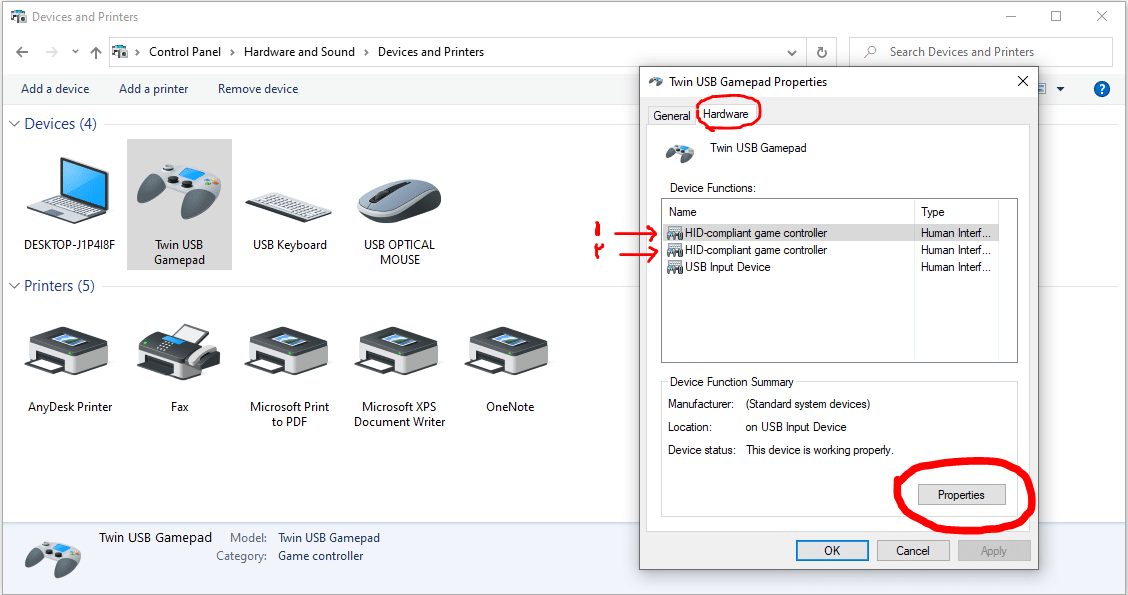Select the AnyDesk Printer icon

click(68, 353)
